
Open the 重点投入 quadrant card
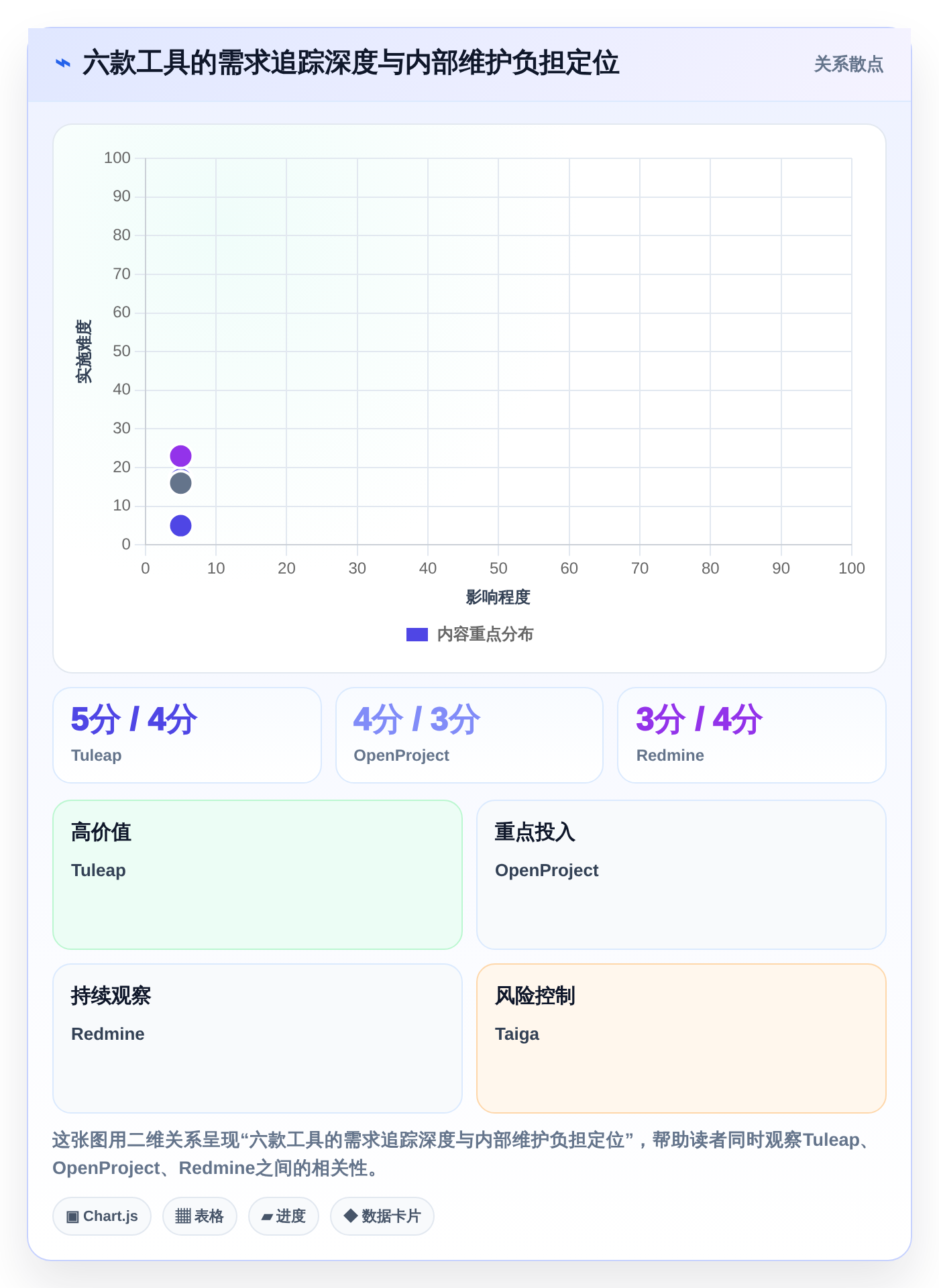pos(681,875)
